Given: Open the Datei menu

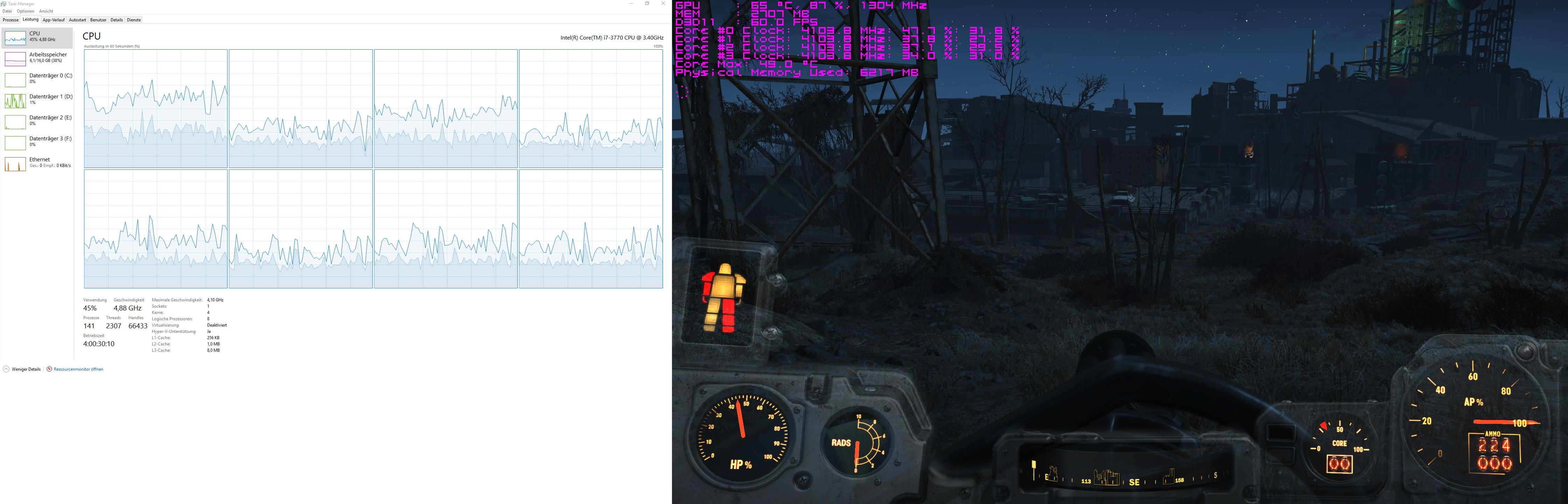Looking at the screenshot, I should coord(7,11).
